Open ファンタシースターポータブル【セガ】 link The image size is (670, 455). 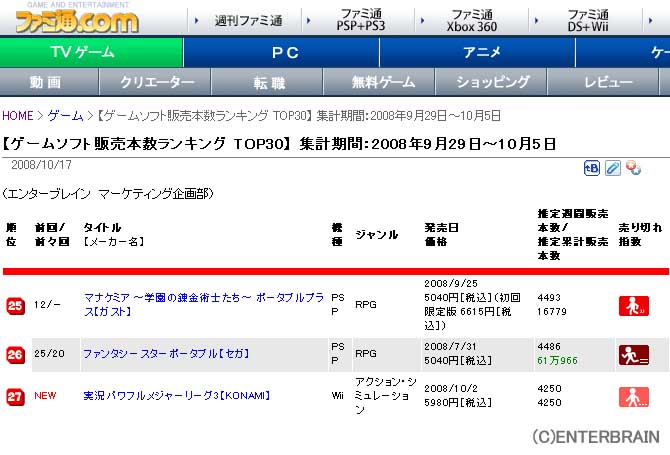click(x=166, y=354)
